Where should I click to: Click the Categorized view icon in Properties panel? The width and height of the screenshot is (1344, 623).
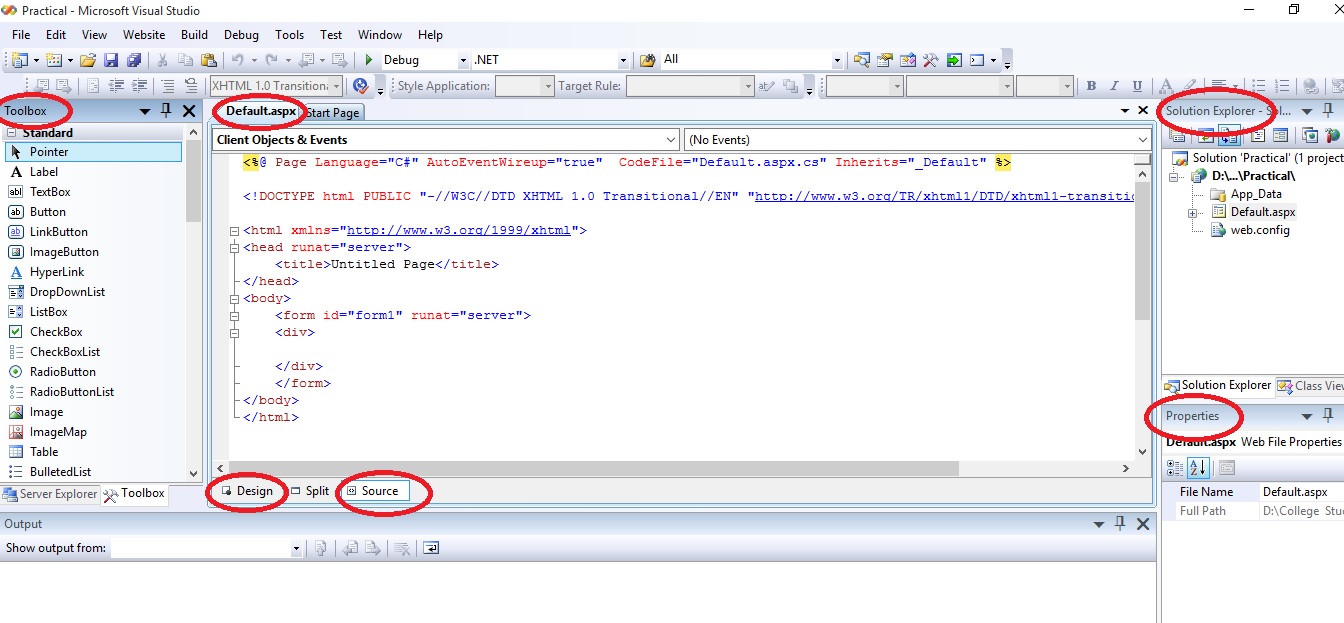(1175, 468)
